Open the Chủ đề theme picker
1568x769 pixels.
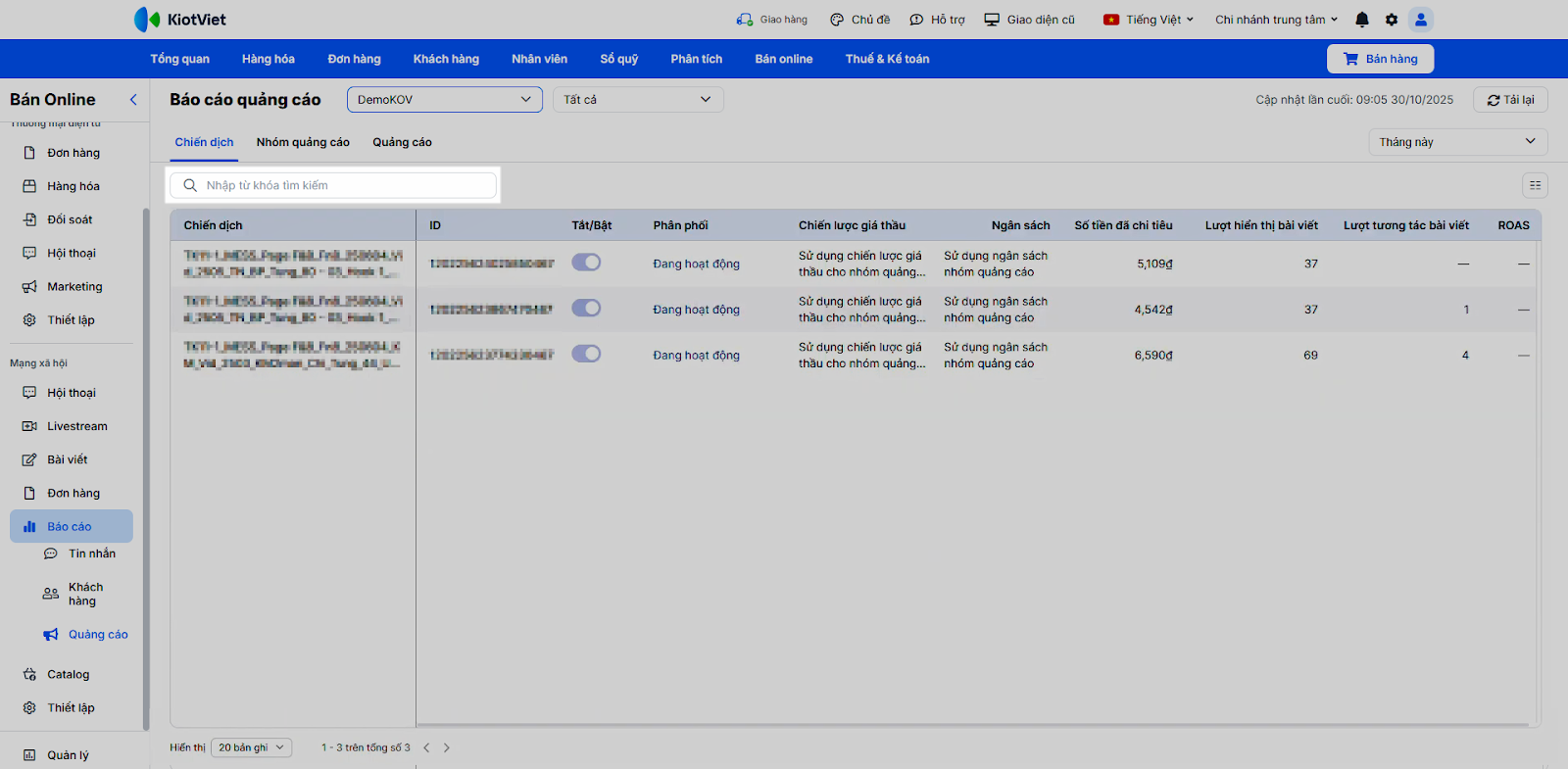pos(859,20)
